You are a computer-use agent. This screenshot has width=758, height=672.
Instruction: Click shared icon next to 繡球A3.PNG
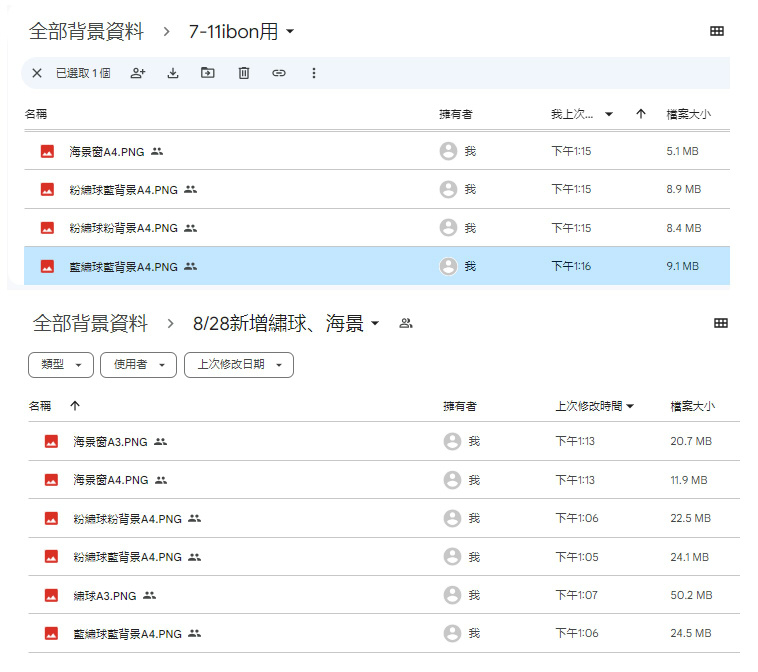click(149, 595)
